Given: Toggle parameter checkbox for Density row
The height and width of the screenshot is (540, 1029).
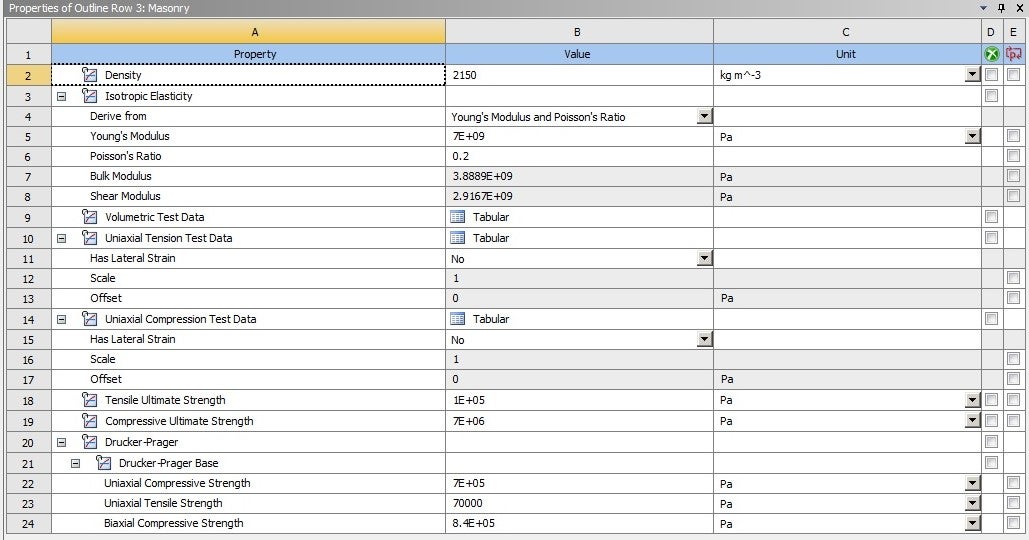Looking at the screenshot, I should click(x=1014, y=75).
